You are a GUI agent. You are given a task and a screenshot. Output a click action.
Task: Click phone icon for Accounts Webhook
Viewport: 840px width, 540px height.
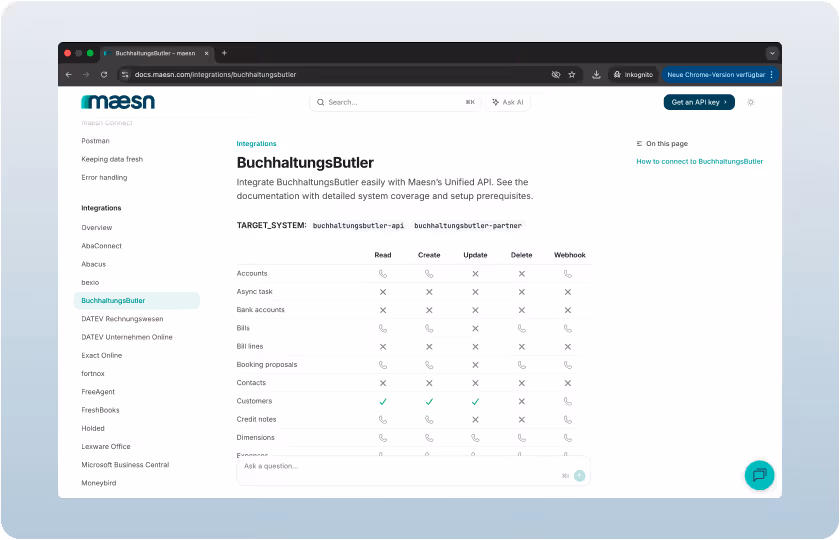(x=568, y=274)
